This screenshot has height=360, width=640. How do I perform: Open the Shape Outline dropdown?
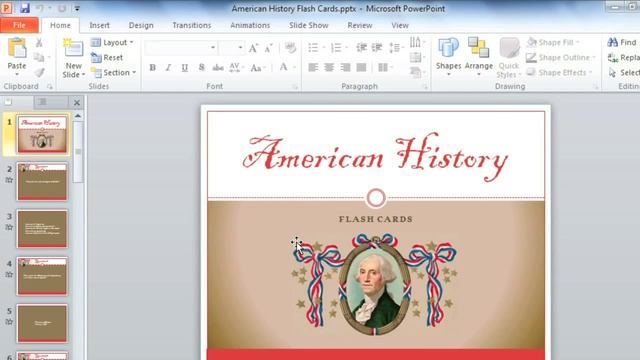tap(561, 58)
